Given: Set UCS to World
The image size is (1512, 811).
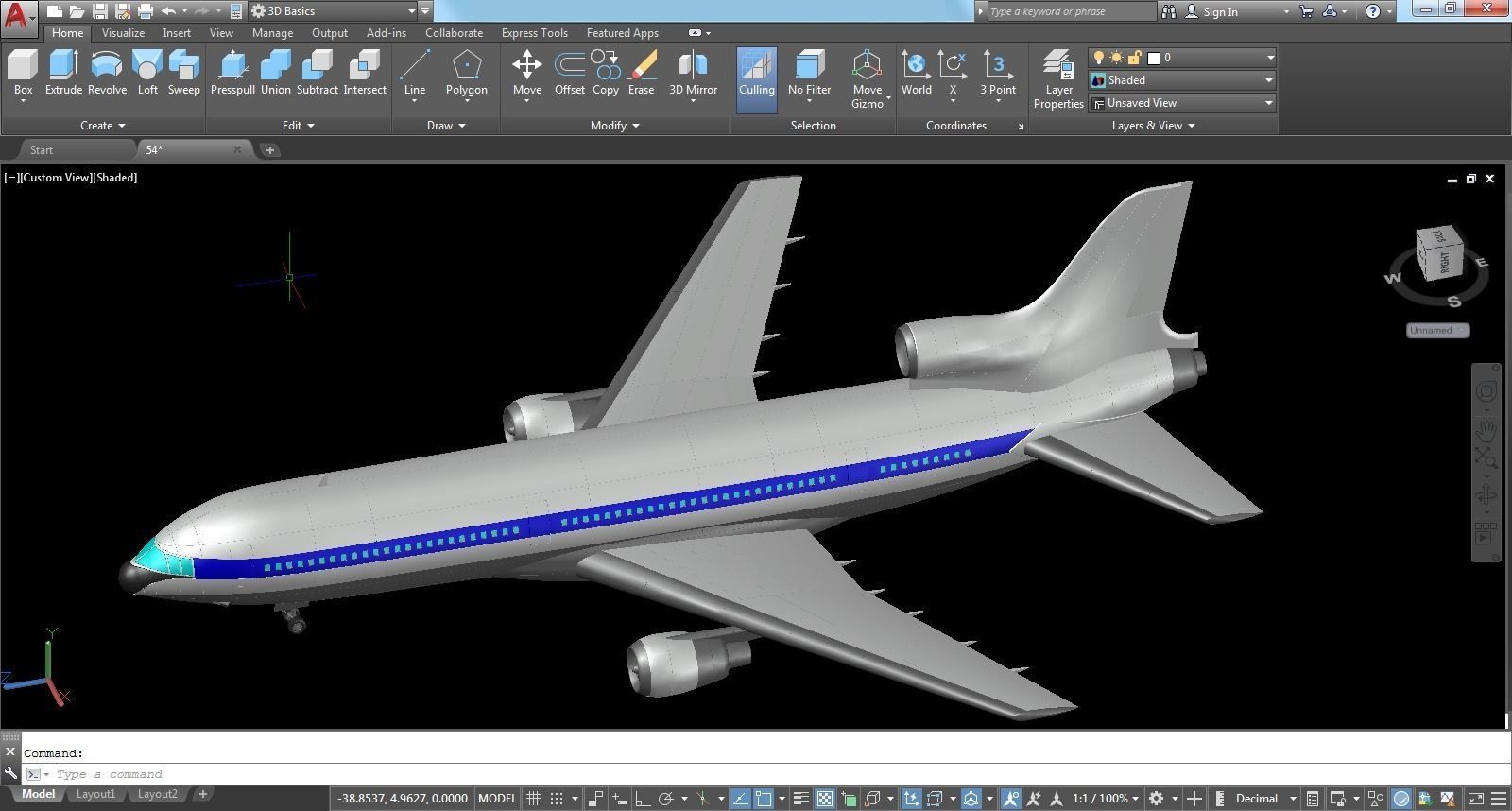Looking at the screenshot, I should (x=916, y=74).
